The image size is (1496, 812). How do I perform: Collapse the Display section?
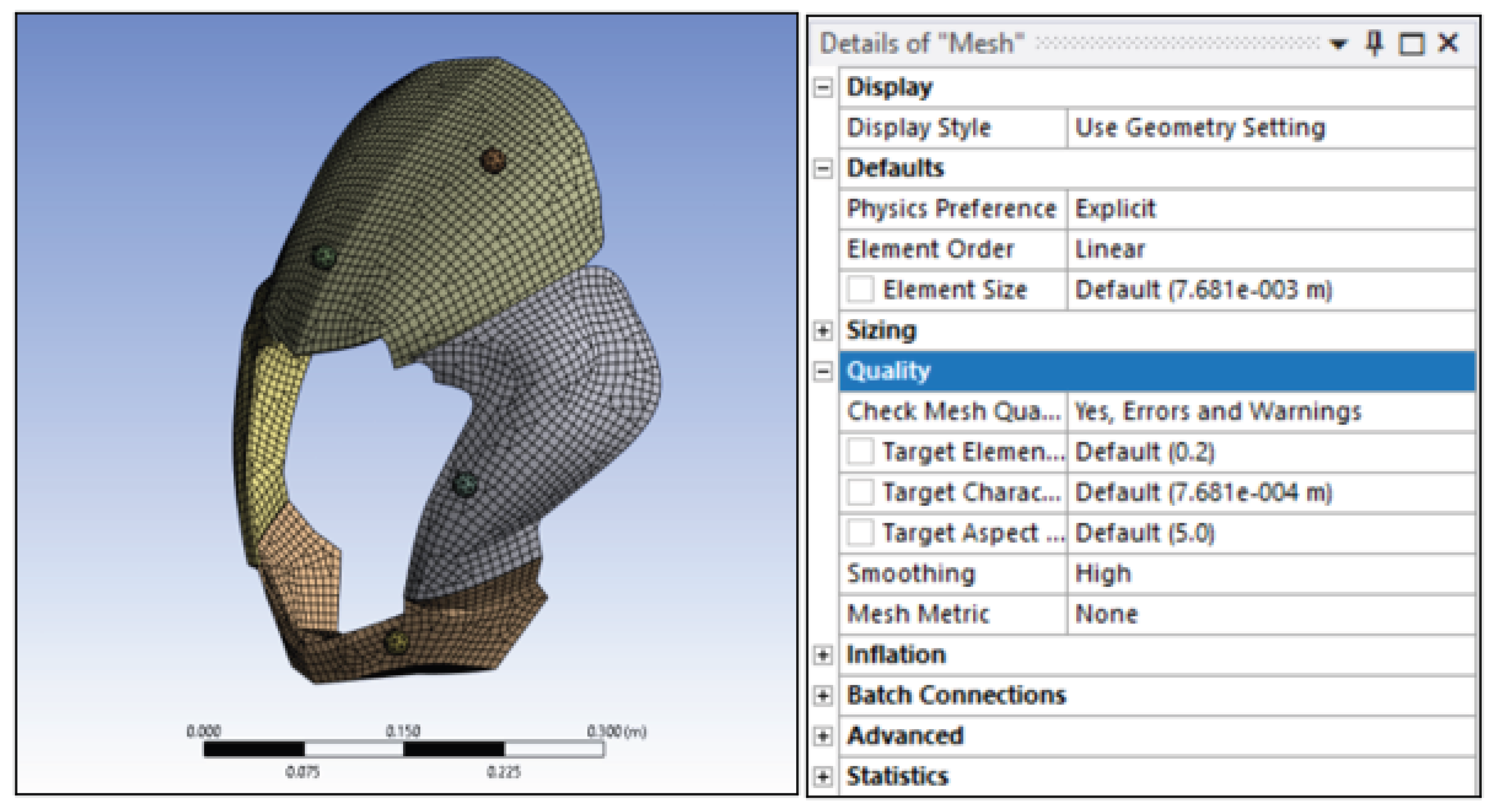(822, 88)
